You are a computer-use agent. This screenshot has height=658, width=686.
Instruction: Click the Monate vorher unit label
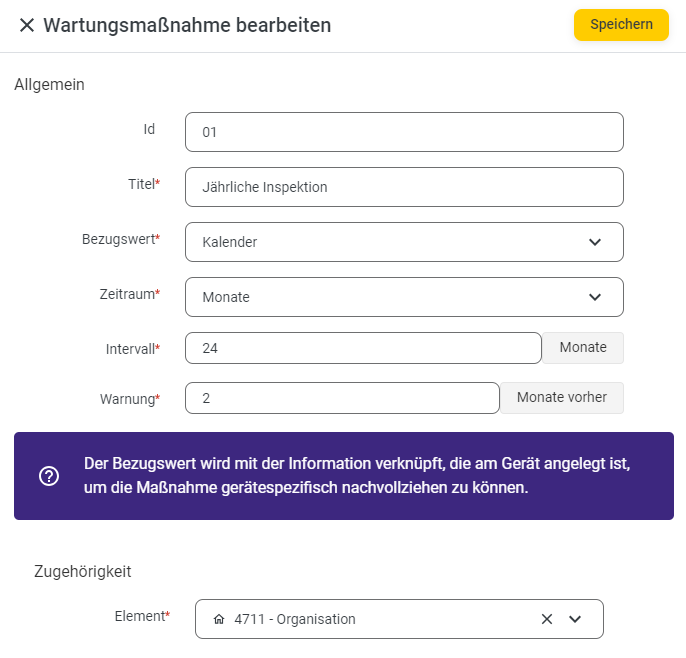(562, 398)
